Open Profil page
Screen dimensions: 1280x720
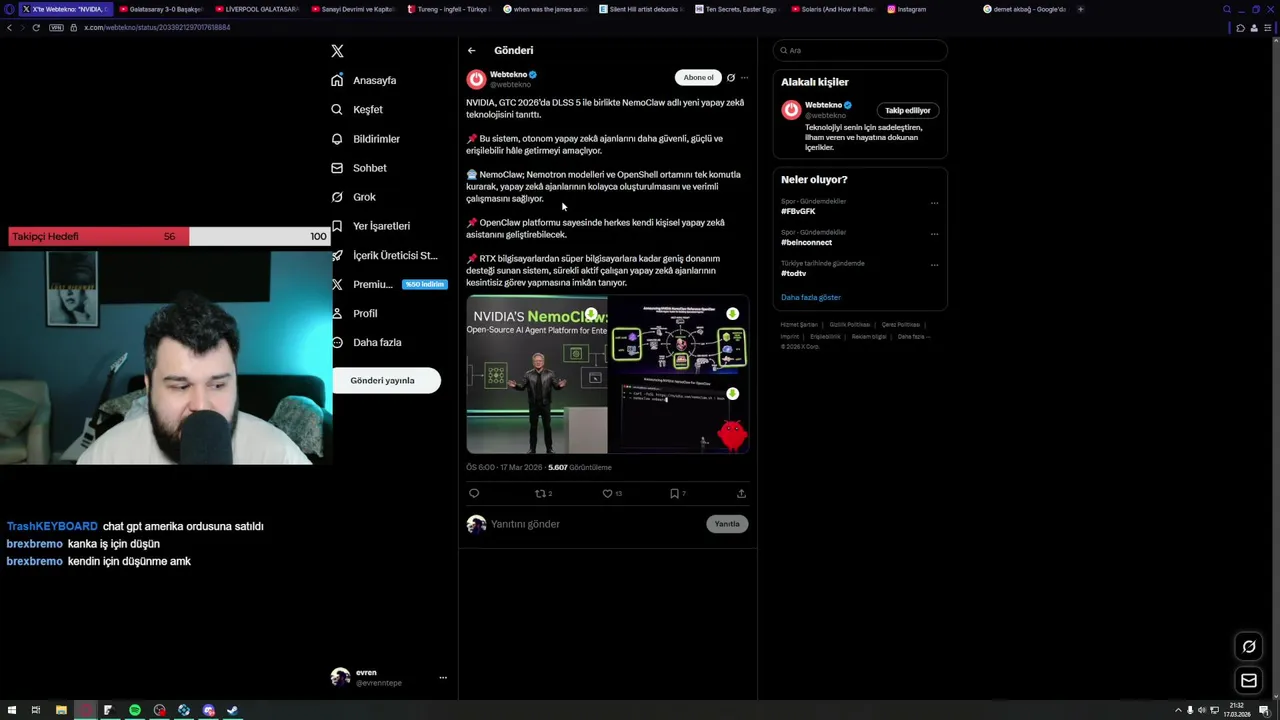354,313
